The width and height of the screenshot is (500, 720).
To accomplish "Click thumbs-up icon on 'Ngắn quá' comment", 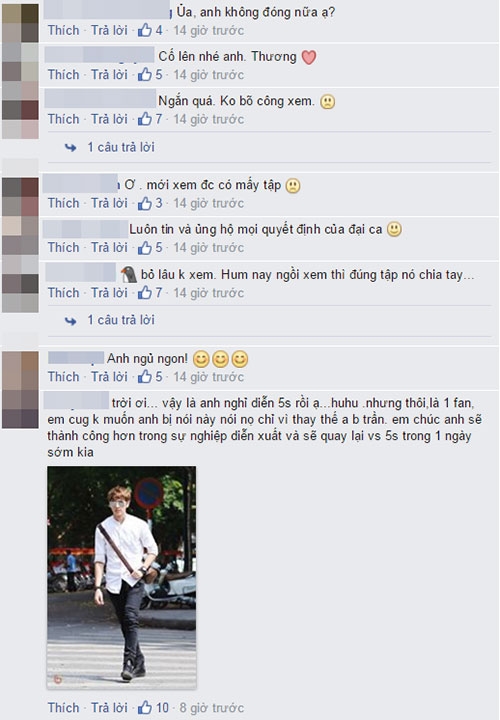I will coord(145,119).
